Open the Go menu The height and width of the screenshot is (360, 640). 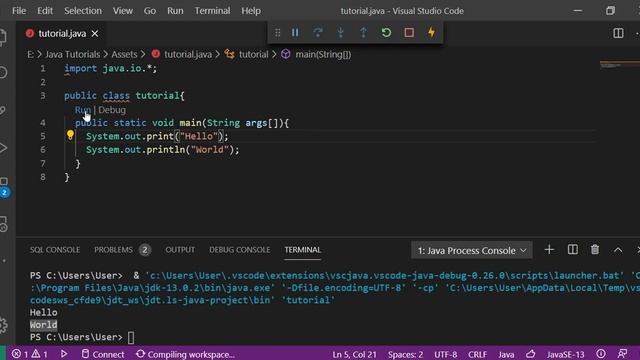point(150,11)
